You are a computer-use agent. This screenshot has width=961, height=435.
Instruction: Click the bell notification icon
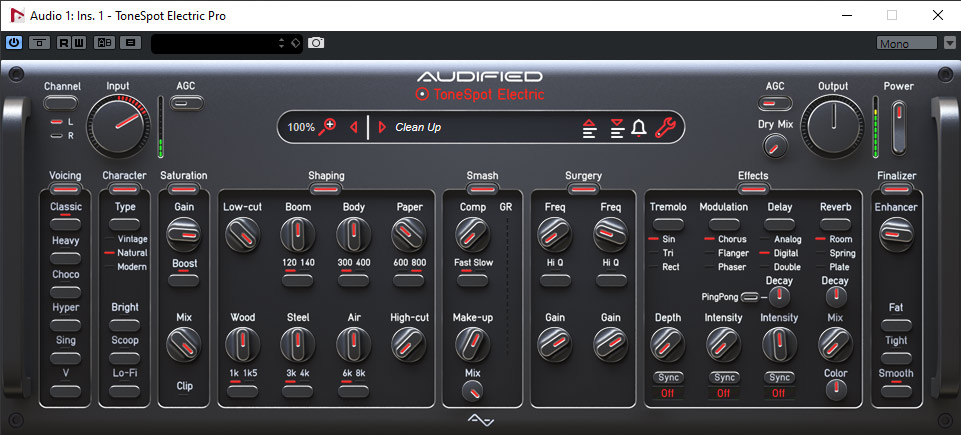[638, 127]
